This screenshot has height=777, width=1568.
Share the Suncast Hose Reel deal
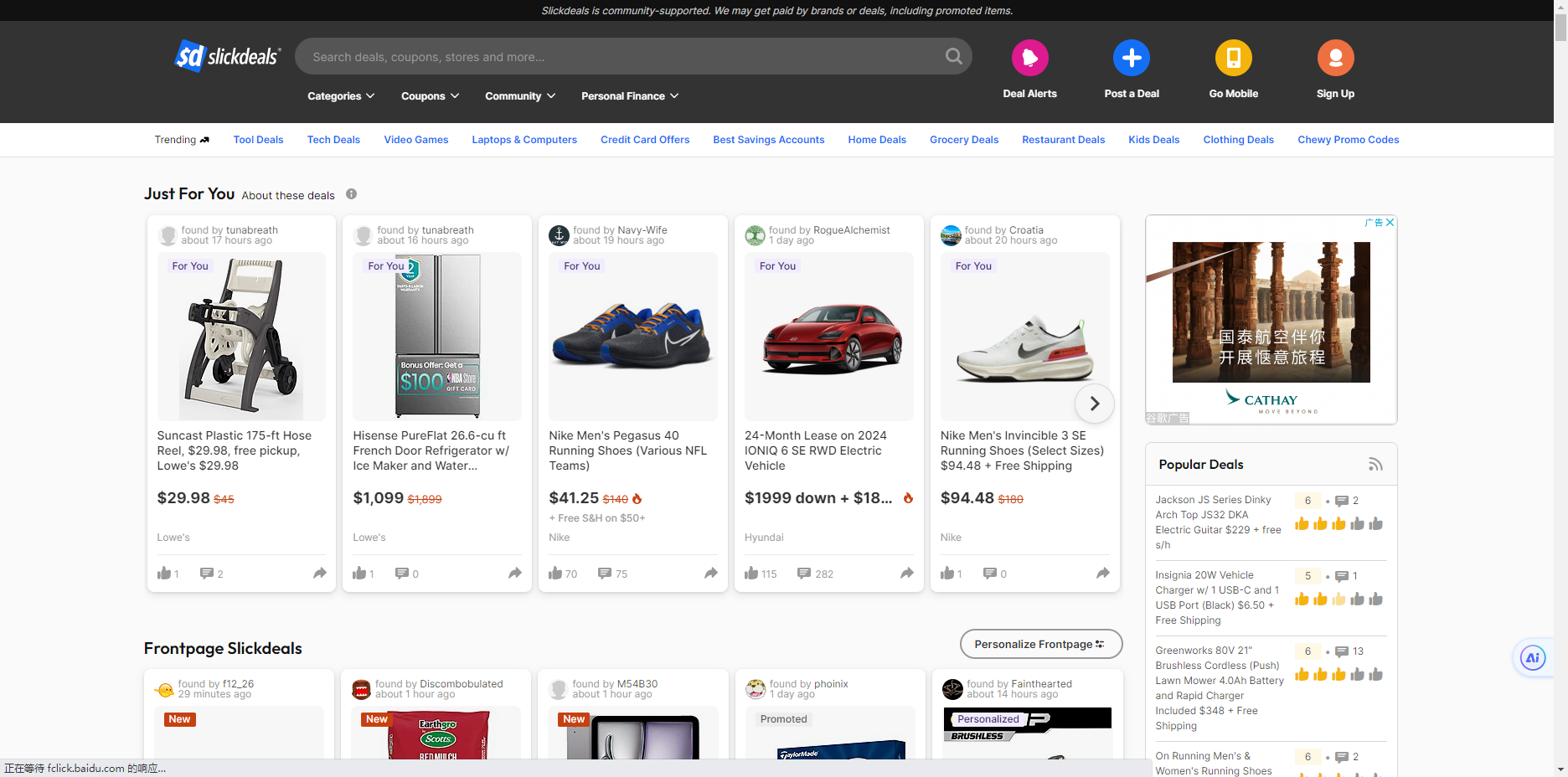tap(320, 574)
